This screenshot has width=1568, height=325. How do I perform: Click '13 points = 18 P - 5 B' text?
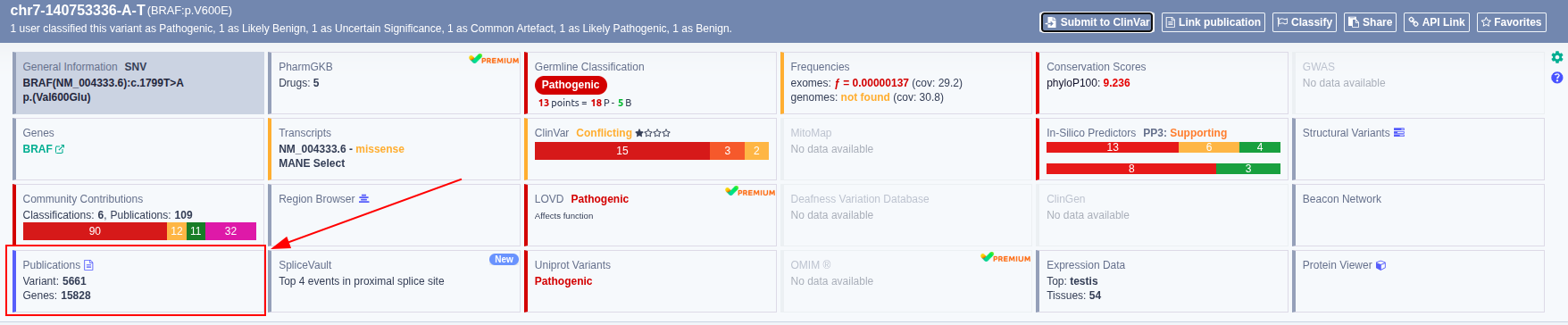pyautogui.click(x=585, y=103)
